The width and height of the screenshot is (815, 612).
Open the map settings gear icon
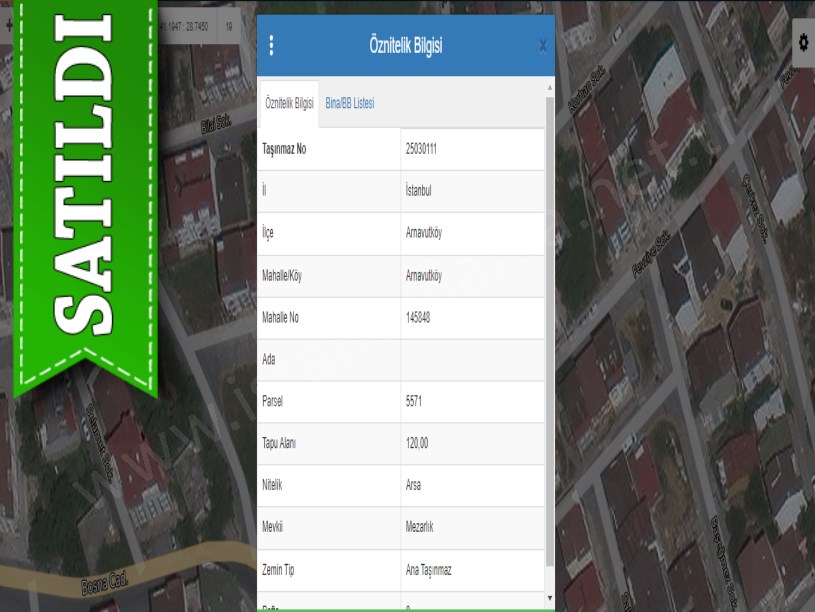pyautogui.click(x=803, y=42)
